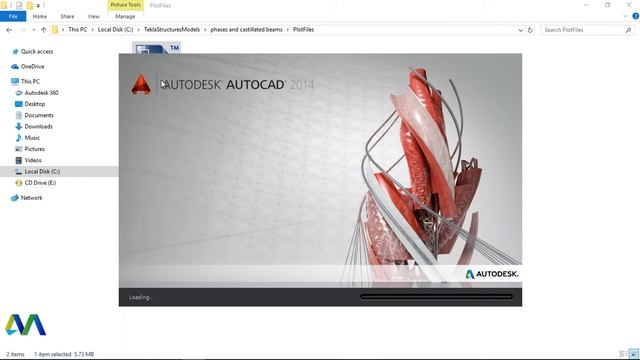This screenshot has width=640, height=360.
Task: Expand the address bar history dropdown
Action: click(520, 30)
